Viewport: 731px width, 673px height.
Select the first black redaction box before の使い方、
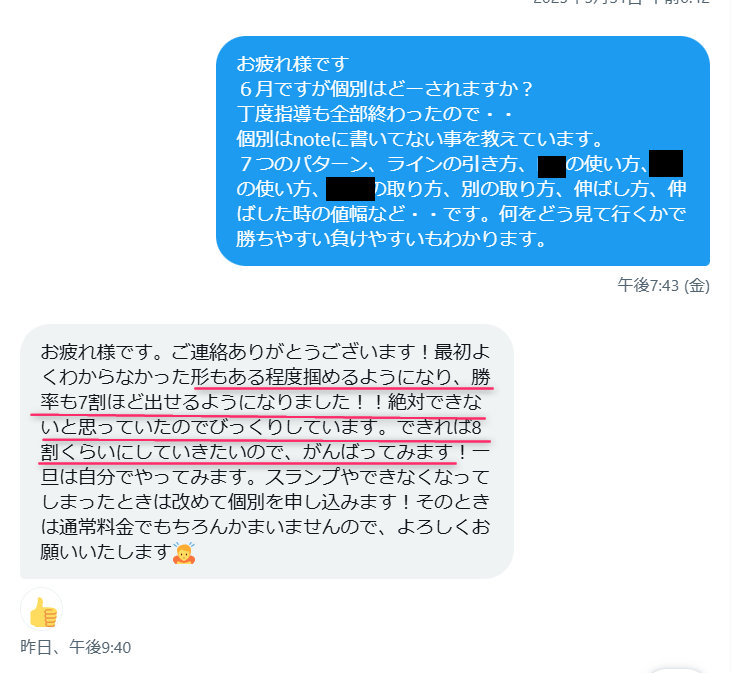pos(552,166)
